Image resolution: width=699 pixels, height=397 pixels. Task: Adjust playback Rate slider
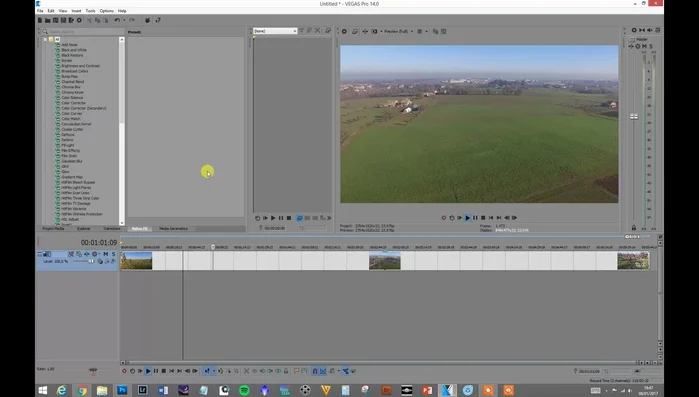click(x=93, y=370)
